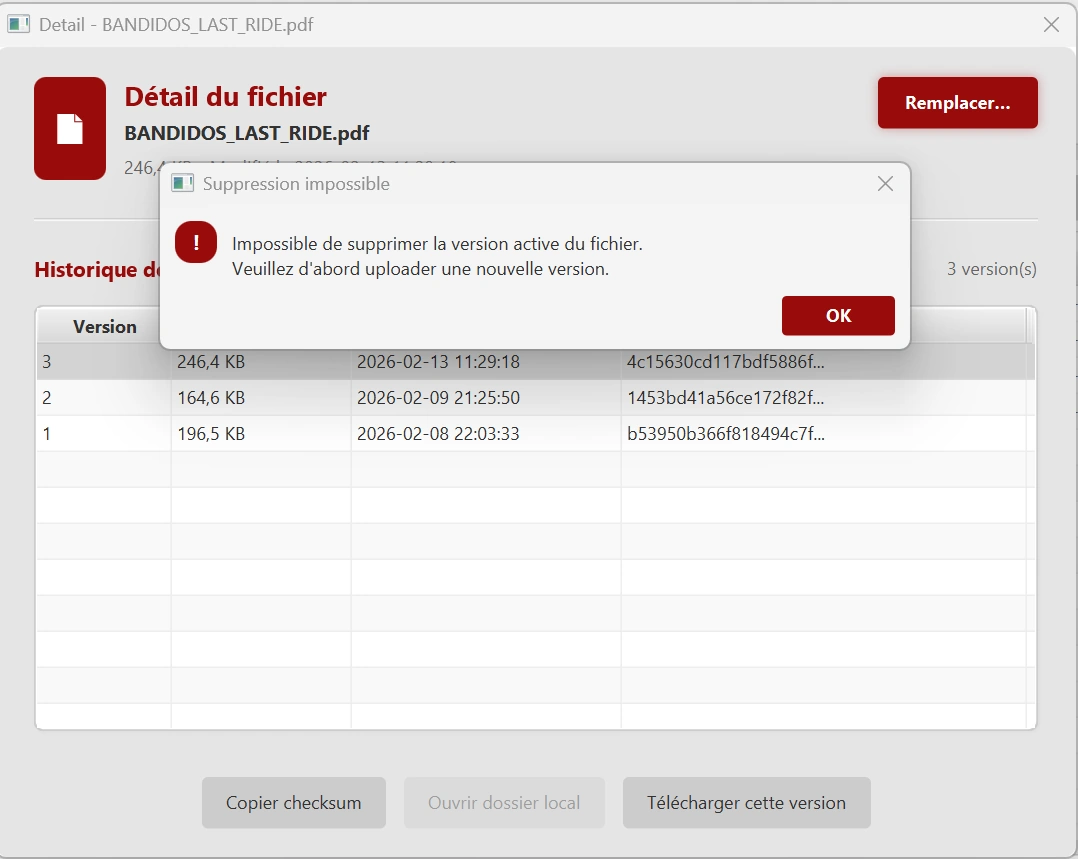
Task: Click checksum starting with b53950b366f8
Action: [x=725, y=434]
